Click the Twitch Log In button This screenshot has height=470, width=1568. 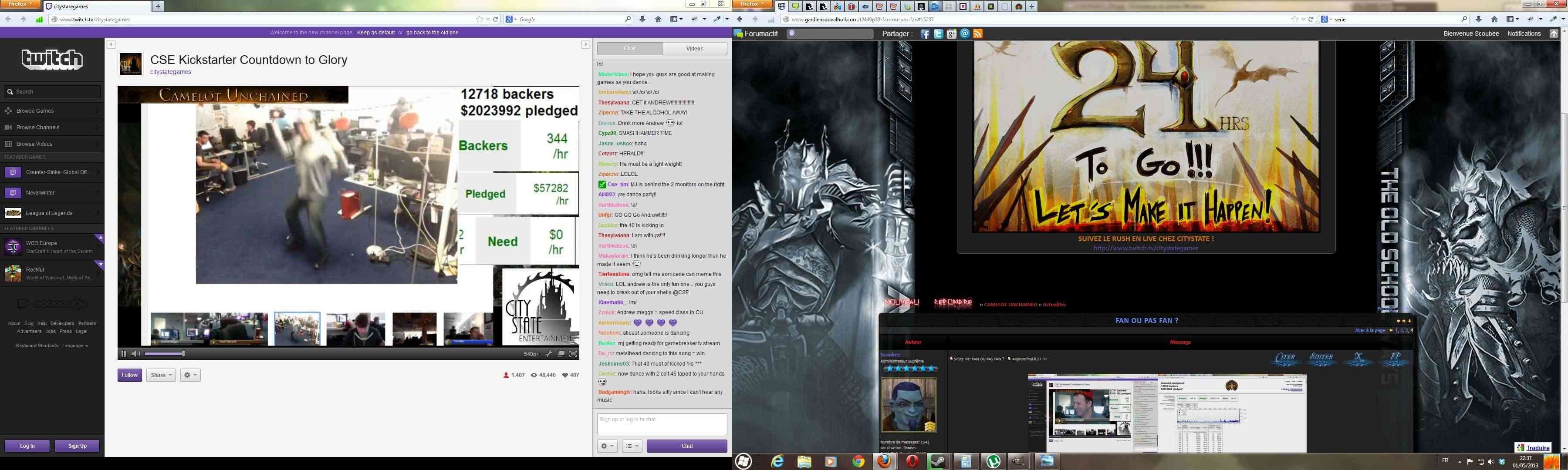(27, 446)
